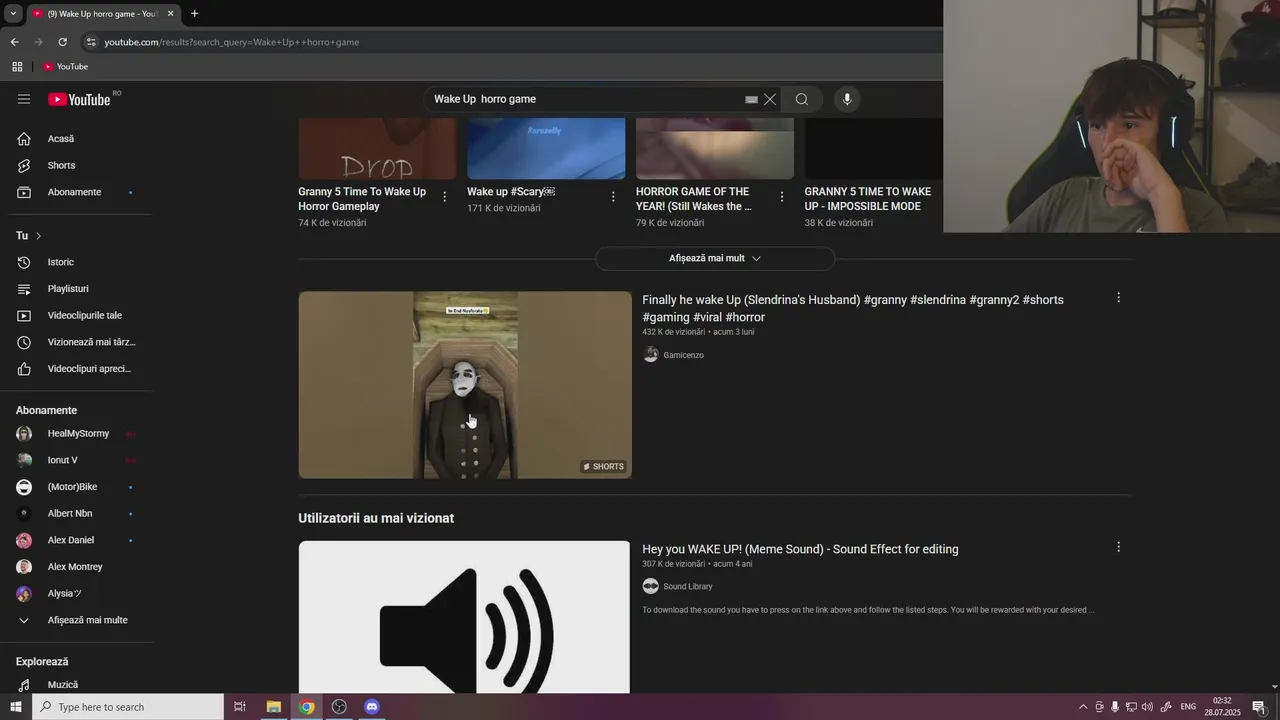Click in the YouTube search field
Viewport: 1280px width, 720px height.
click(x=585, y=99)
